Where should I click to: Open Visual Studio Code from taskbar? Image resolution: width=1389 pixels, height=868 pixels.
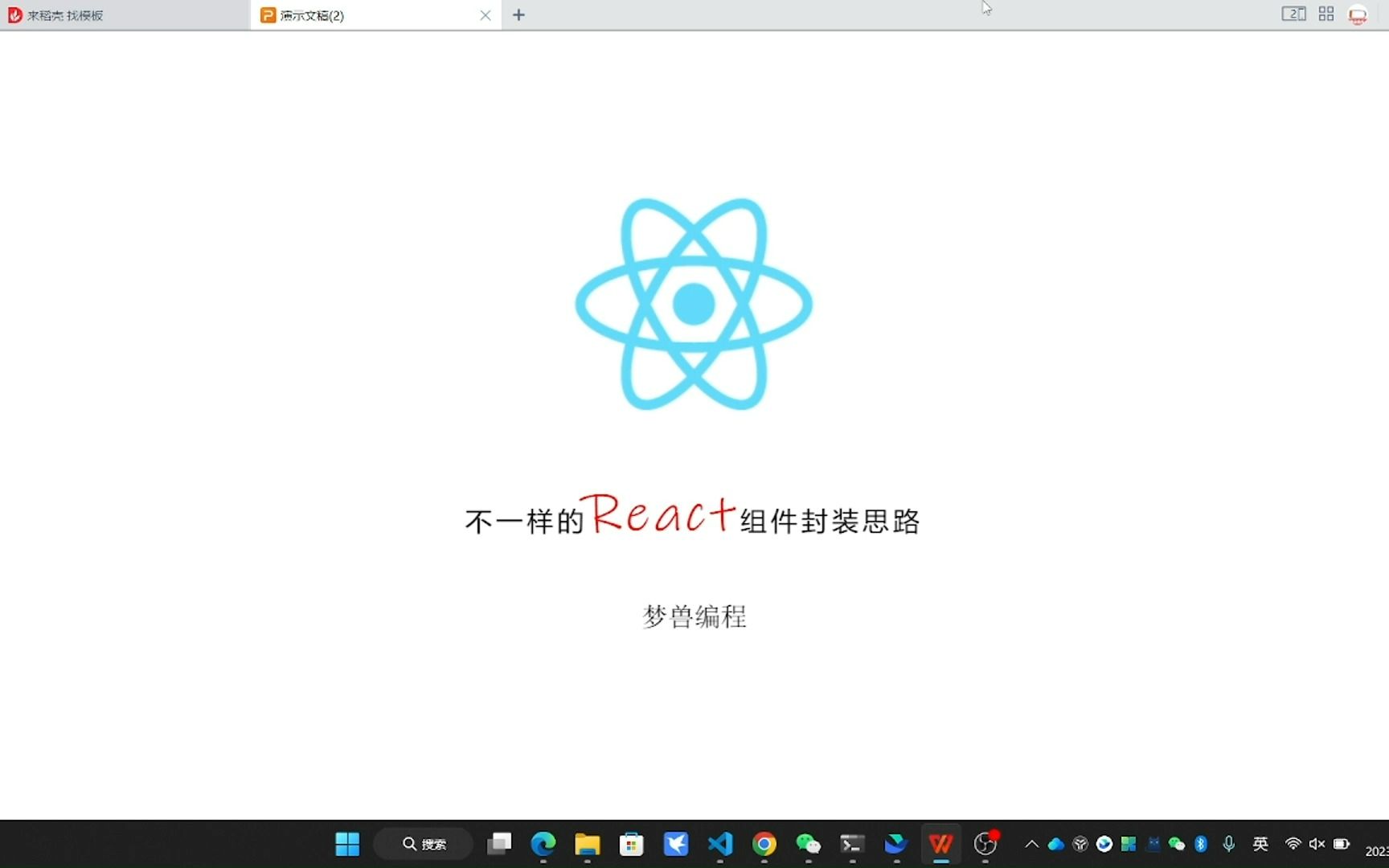pos(720,844)
